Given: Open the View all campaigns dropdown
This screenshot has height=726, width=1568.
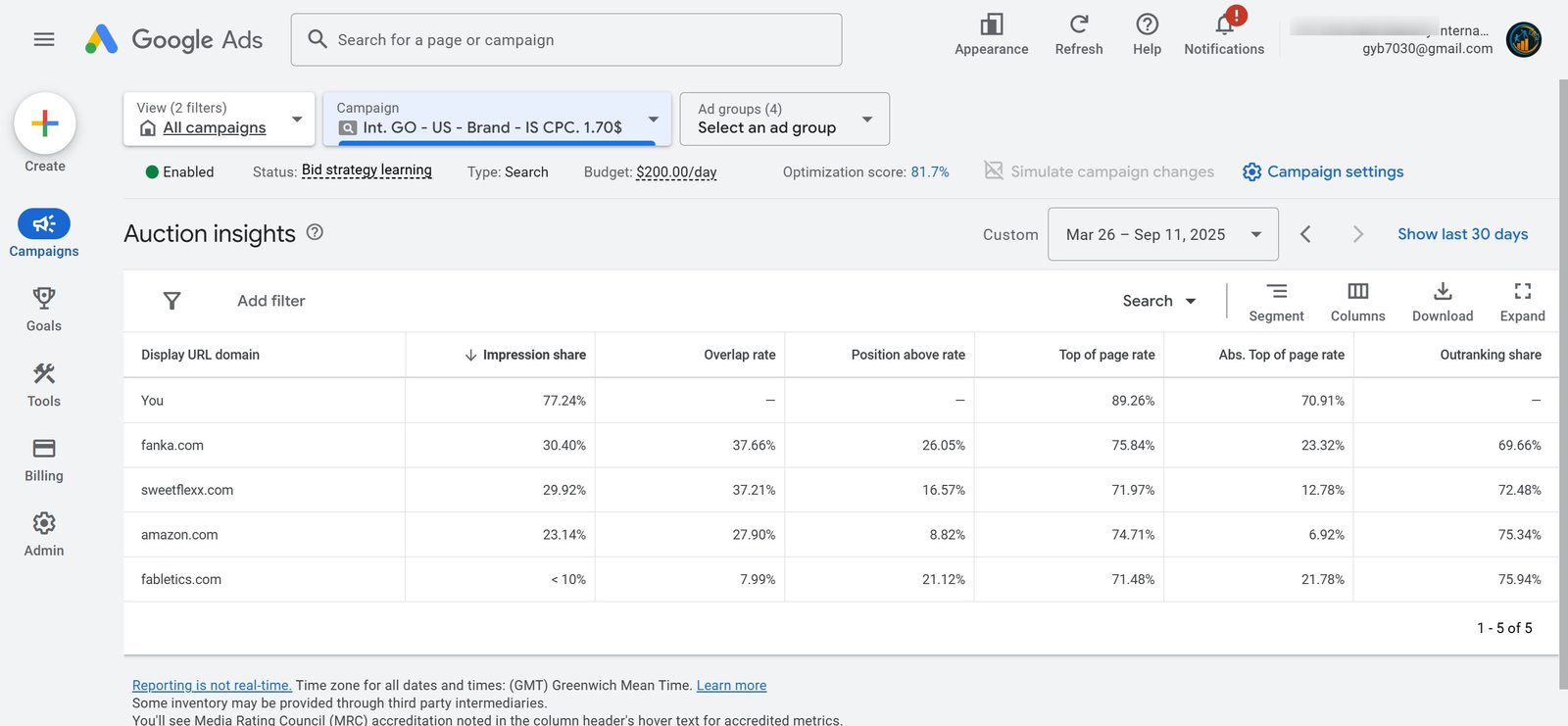Looking at the screenshot, I should [x=219, y=119].
